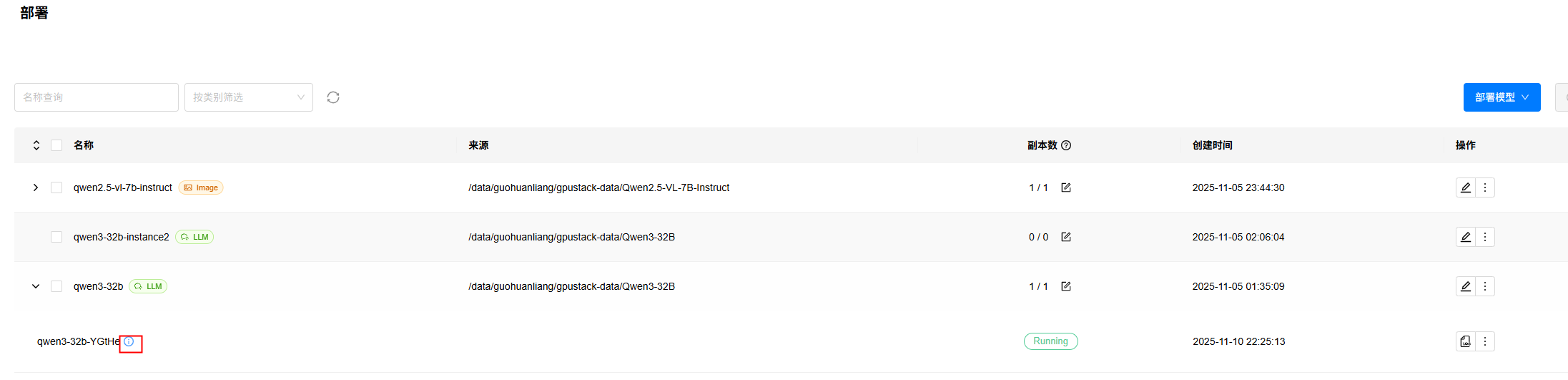The height and width of the screenshot is (380, 1568).
Task: Tick the select-all checkbox in header
Action: [x=56, y=145]
